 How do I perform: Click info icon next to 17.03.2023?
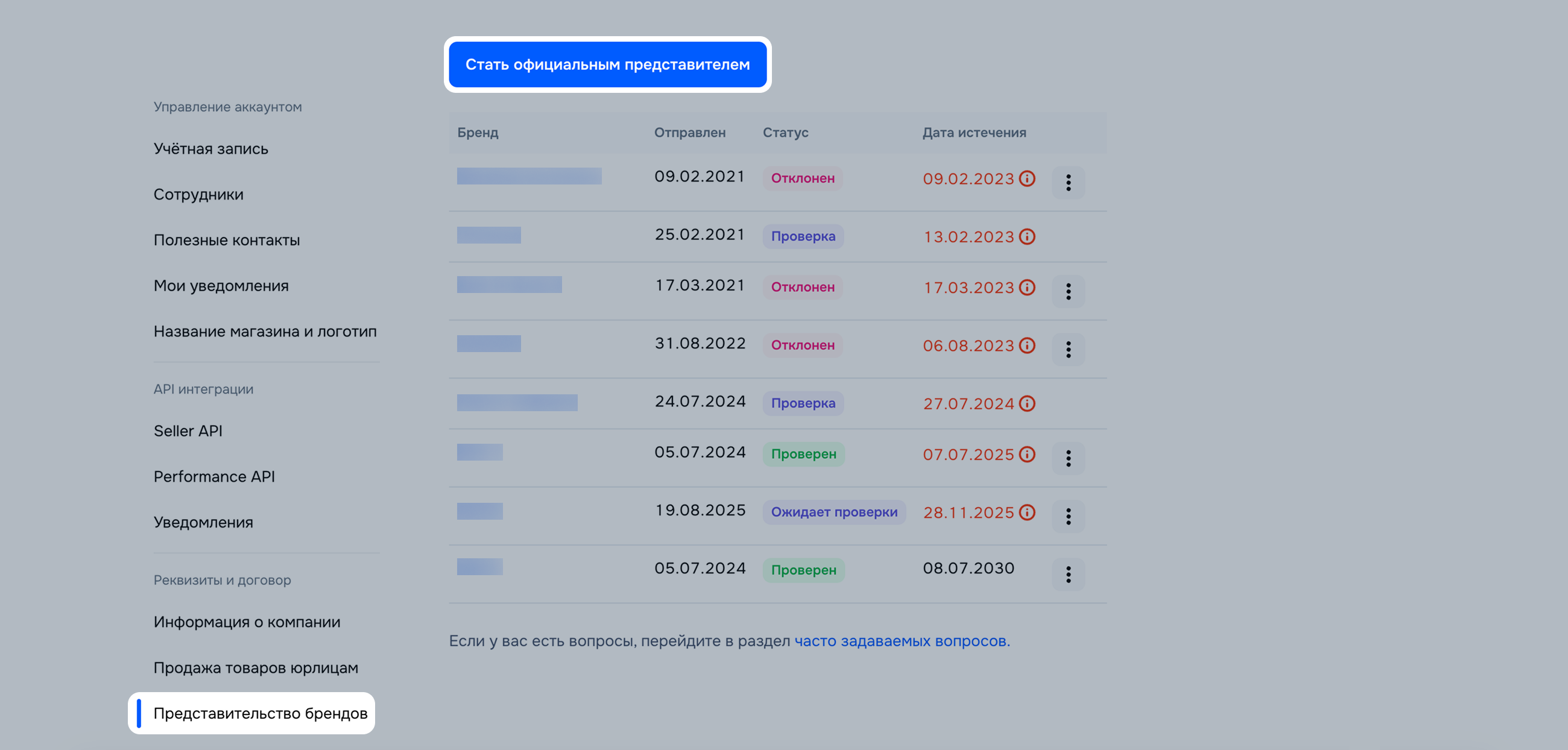point(1027,287)
